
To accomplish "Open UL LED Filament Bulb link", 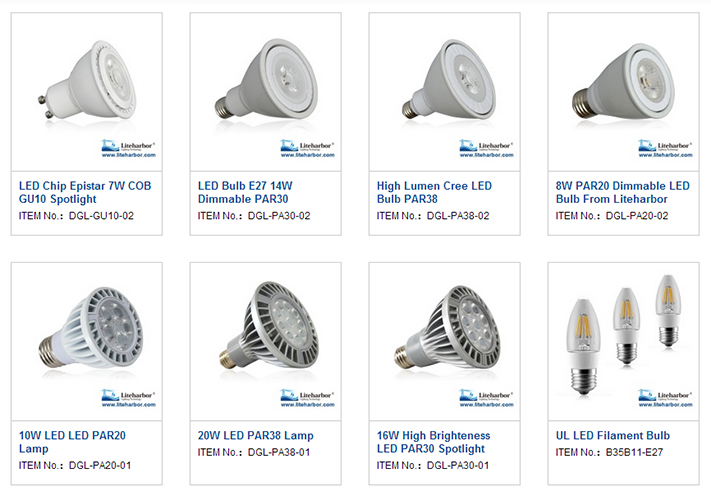I will pyautogui.click(x=613, y=436).
